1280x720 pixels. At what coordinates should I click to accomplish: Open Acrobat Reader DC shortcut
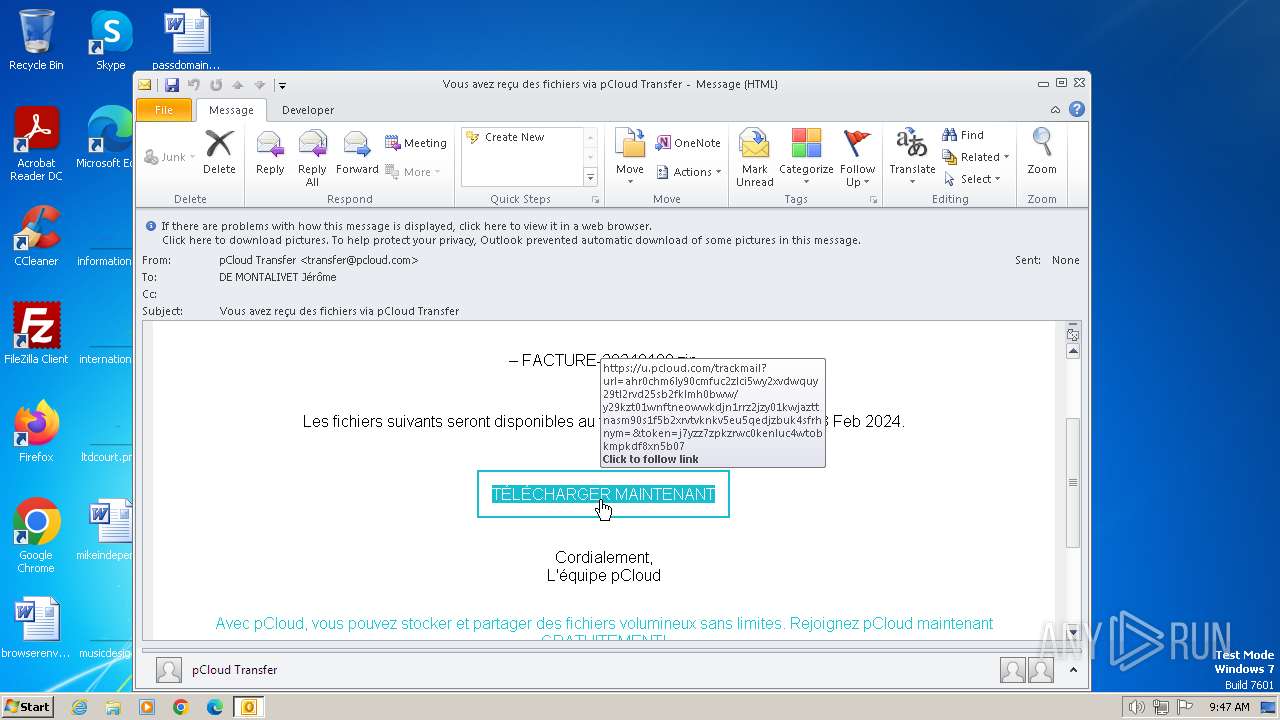click(36, 145)
